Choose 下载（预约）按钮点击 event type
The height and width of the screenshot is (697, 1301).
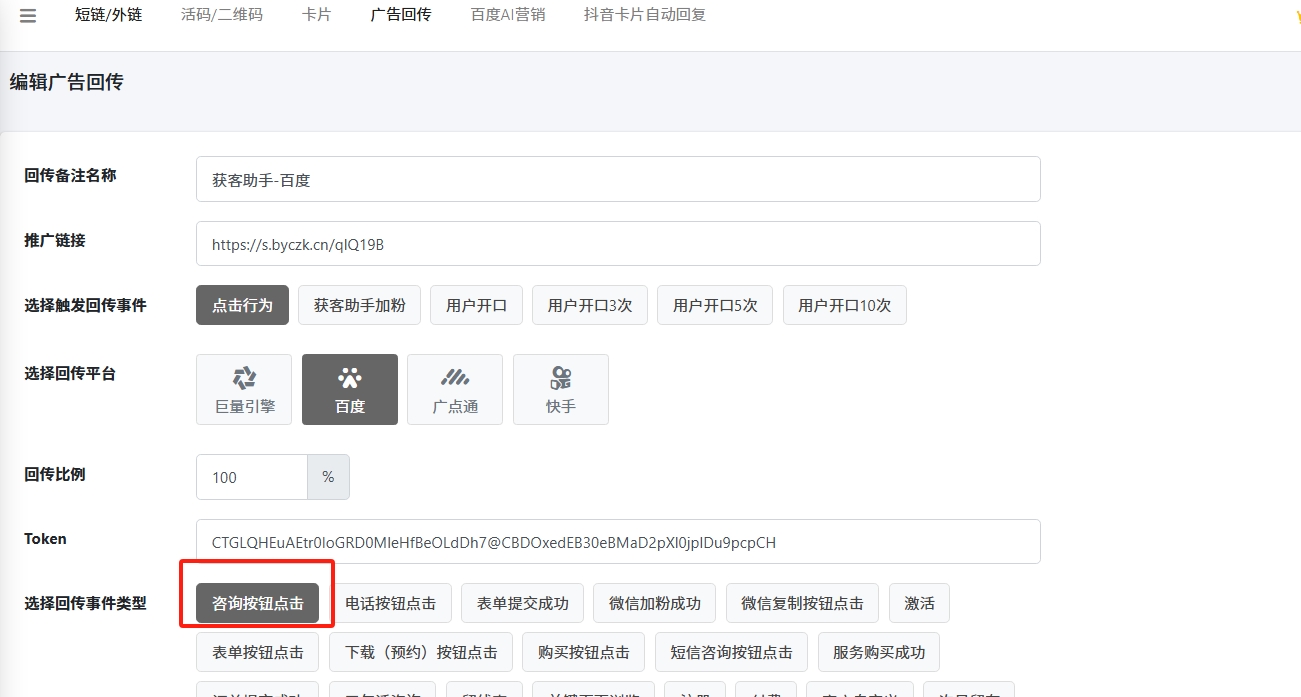[x=420, y=652]
